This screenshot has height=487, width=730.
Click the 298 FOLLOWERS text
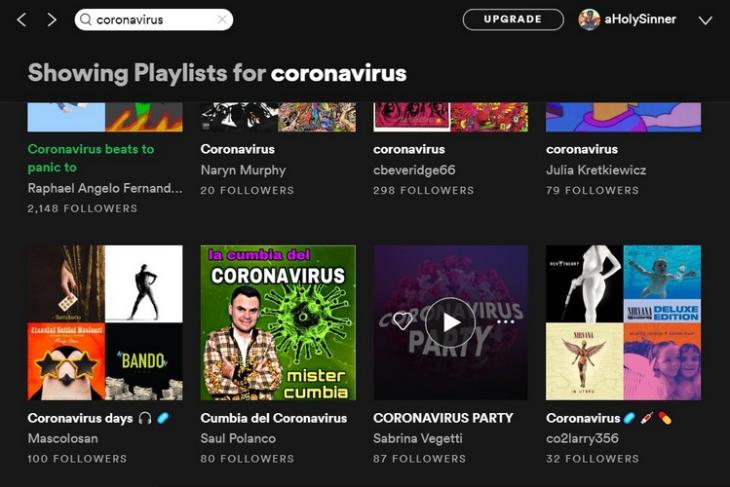tap(423, 190)
